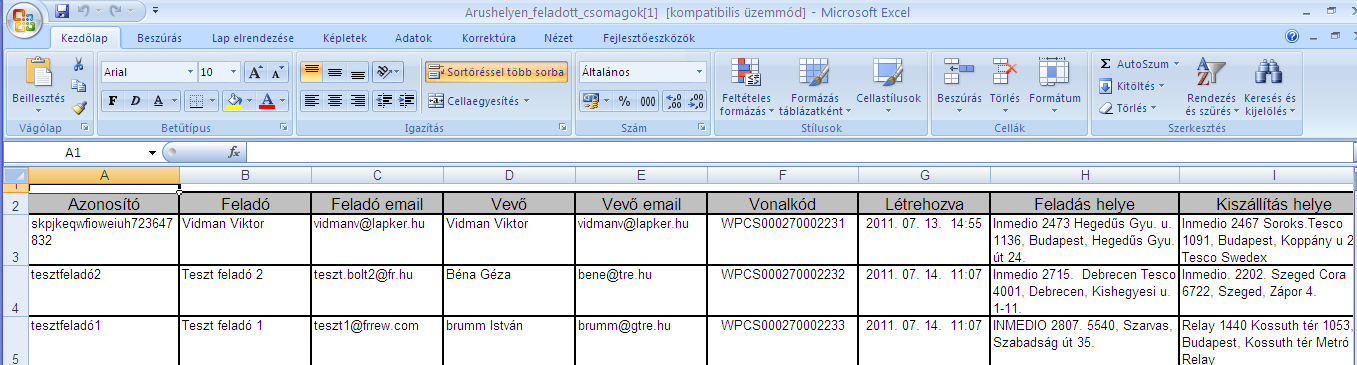Apply percent style format
Screen dimensions: 1357x365
tap(625, 101)
